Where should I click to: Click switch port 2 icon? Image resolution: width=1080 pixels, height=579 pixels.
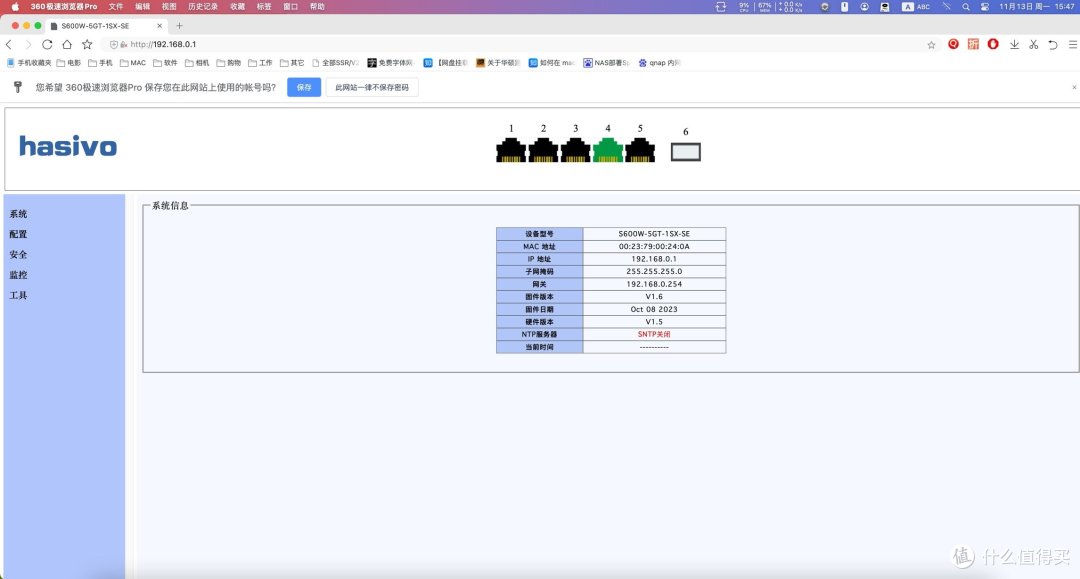[543, 150]
